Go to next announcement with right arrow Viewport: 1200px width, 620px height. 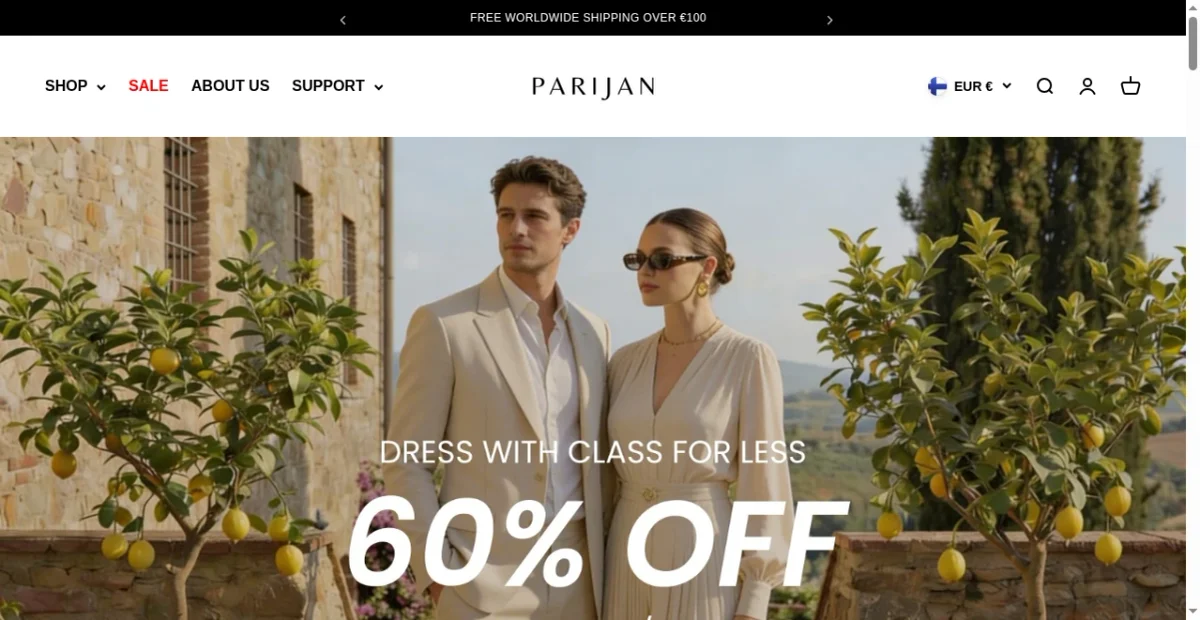tap(829, 19)
